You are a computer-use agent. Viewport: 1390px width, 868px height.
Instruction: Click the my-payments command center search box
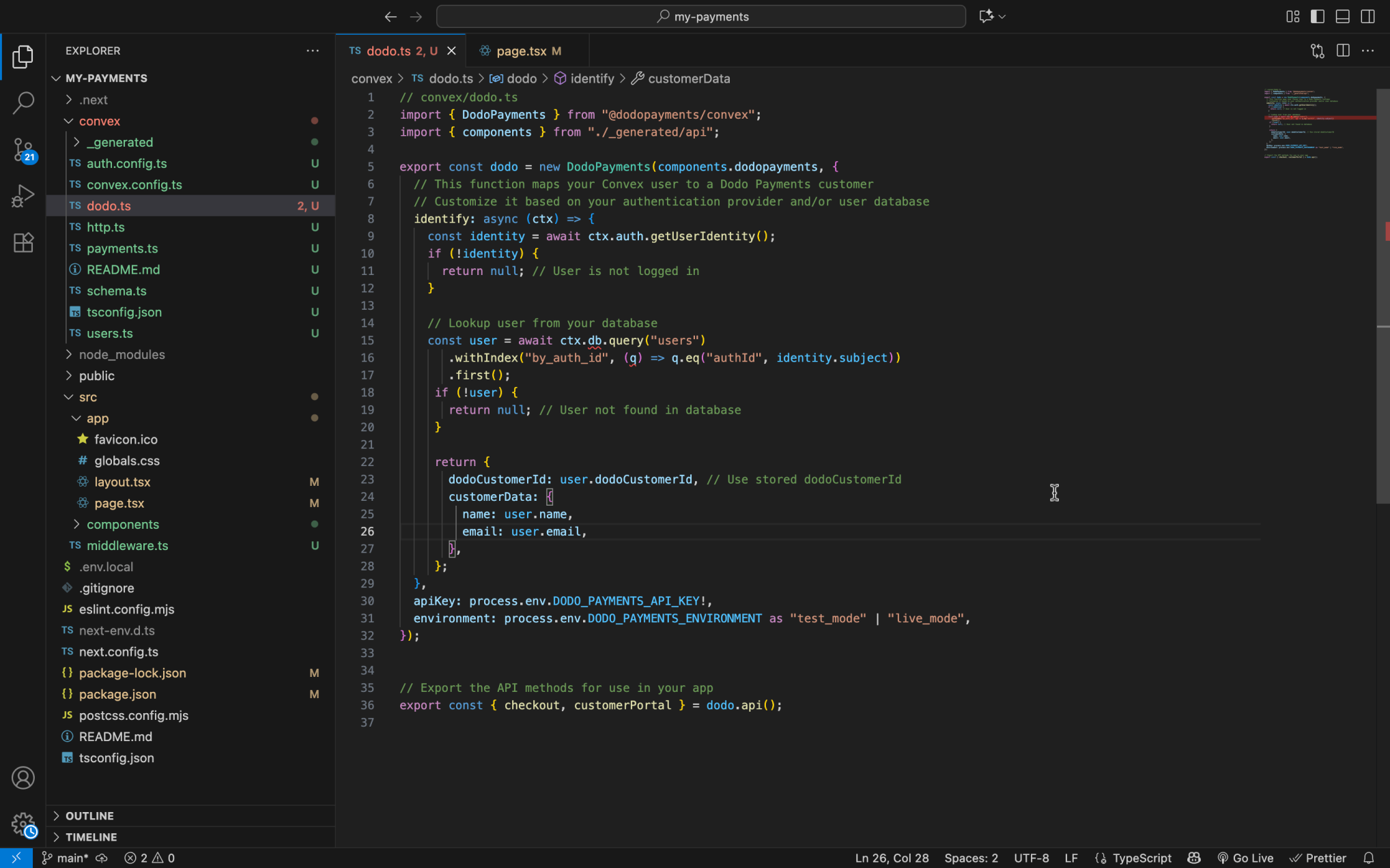pyautogui.click(x=701, y=16)
